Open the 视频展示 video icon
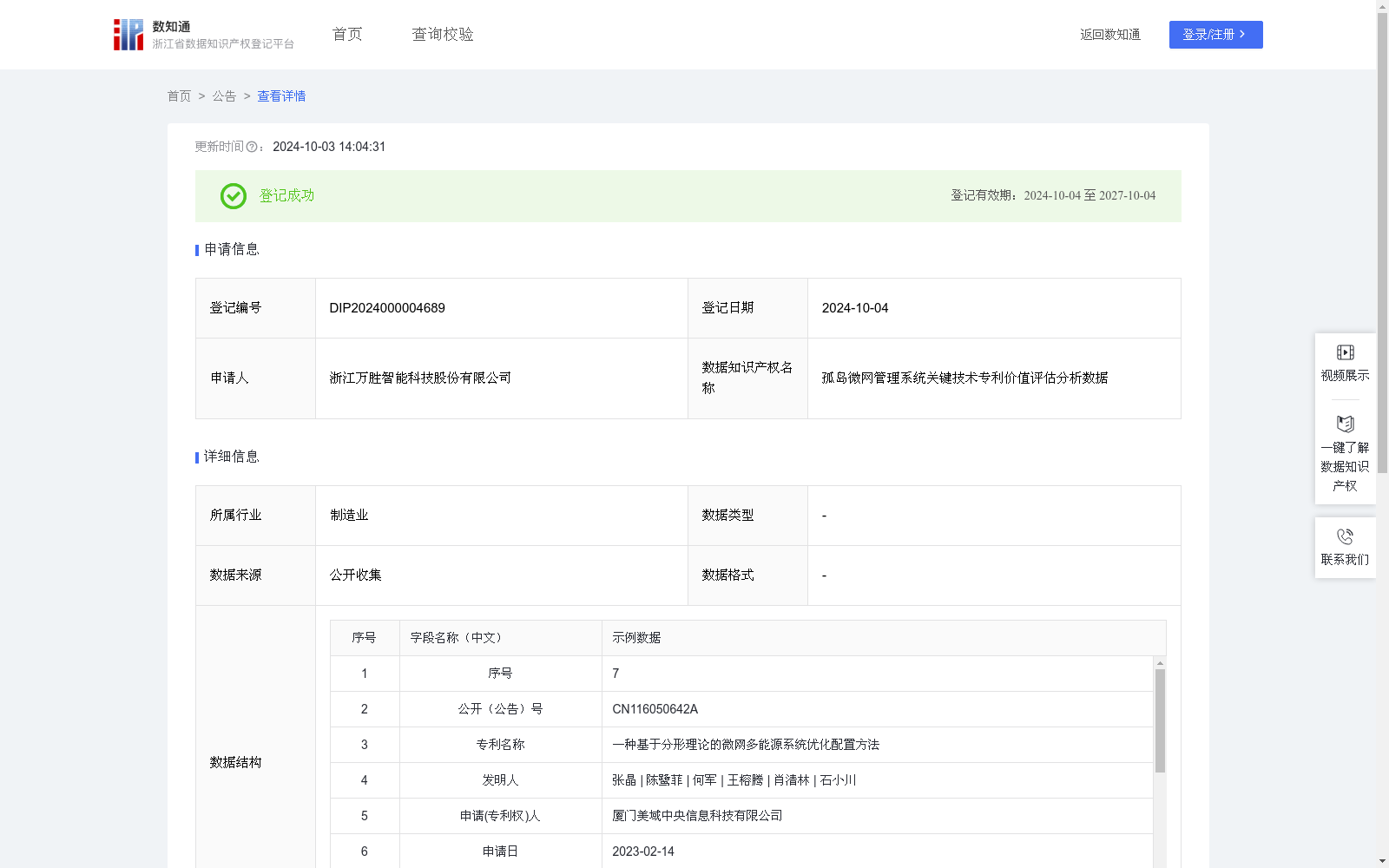 click(1345, 352)
